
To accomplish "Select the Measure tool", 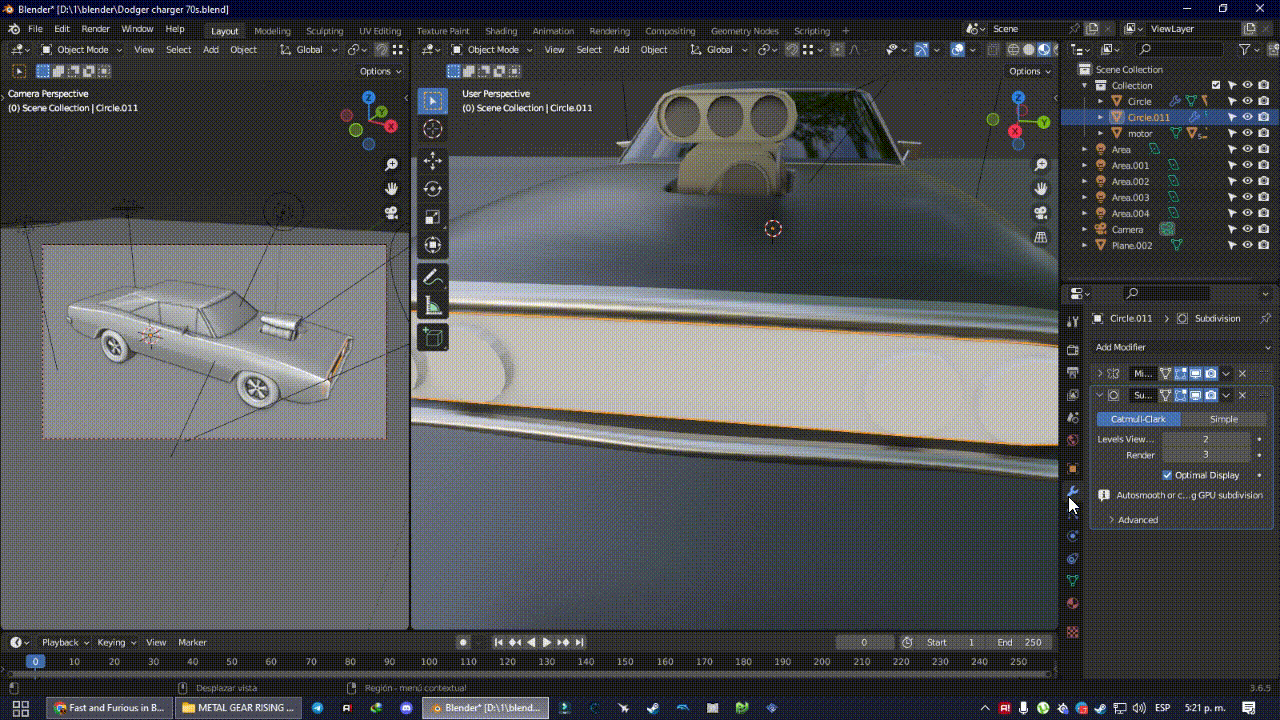I will point(432,305).
